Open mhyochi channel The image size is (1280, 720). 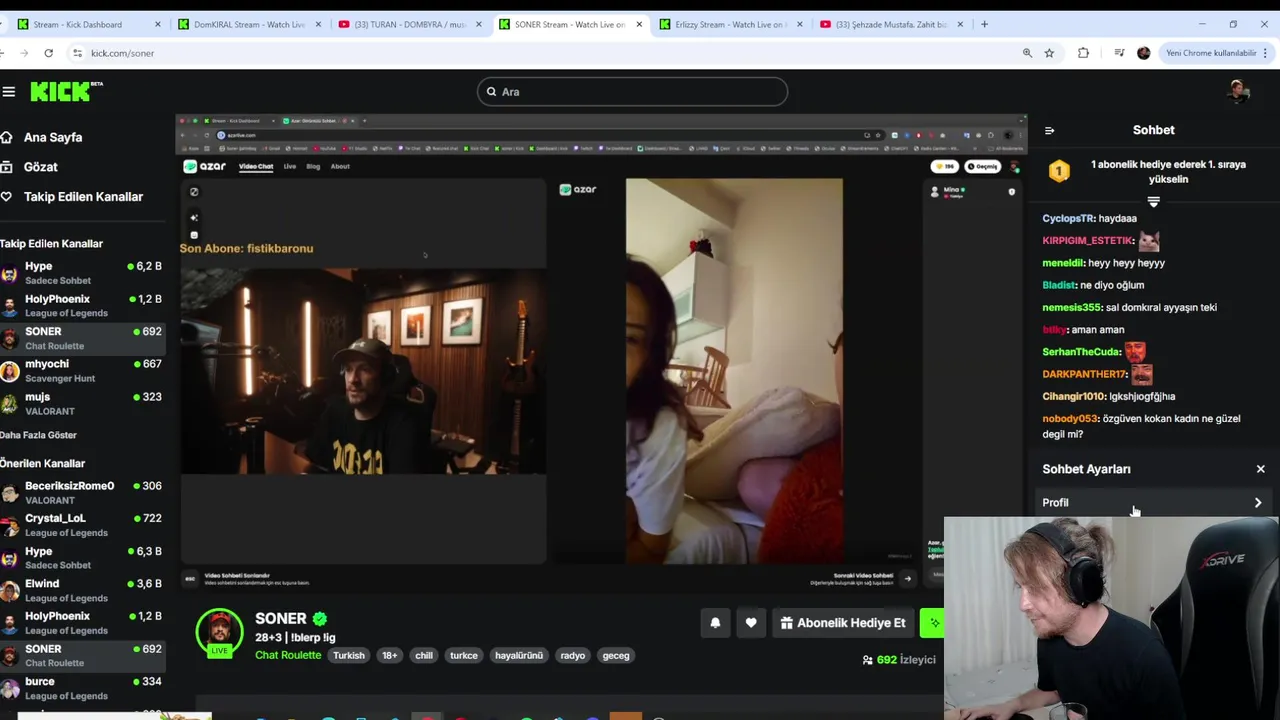tap(82, 371)
